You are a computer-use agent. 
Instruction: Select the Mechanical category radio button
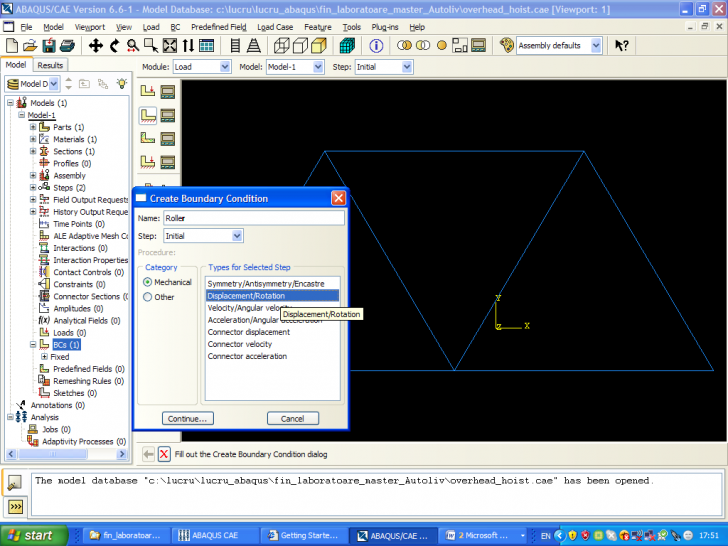[148, 283]
